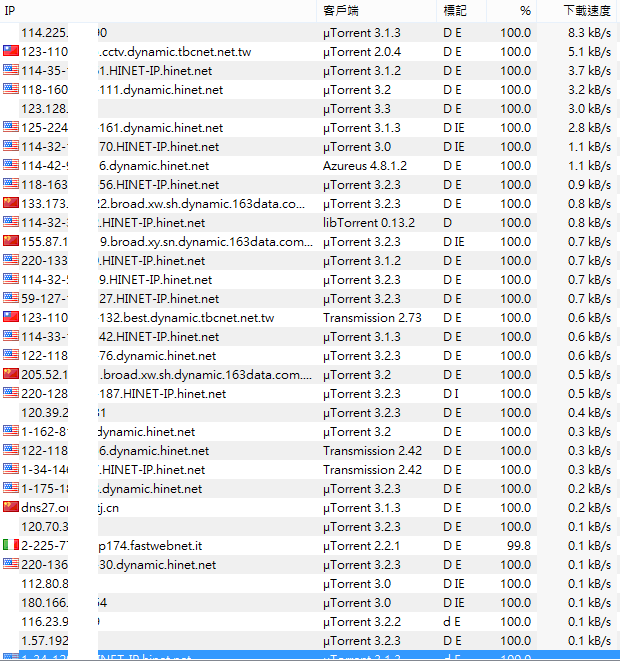Click the 2.8 kB/s speed cell
The height and width of the screenshot is (661, 620).
pos(589,128)
